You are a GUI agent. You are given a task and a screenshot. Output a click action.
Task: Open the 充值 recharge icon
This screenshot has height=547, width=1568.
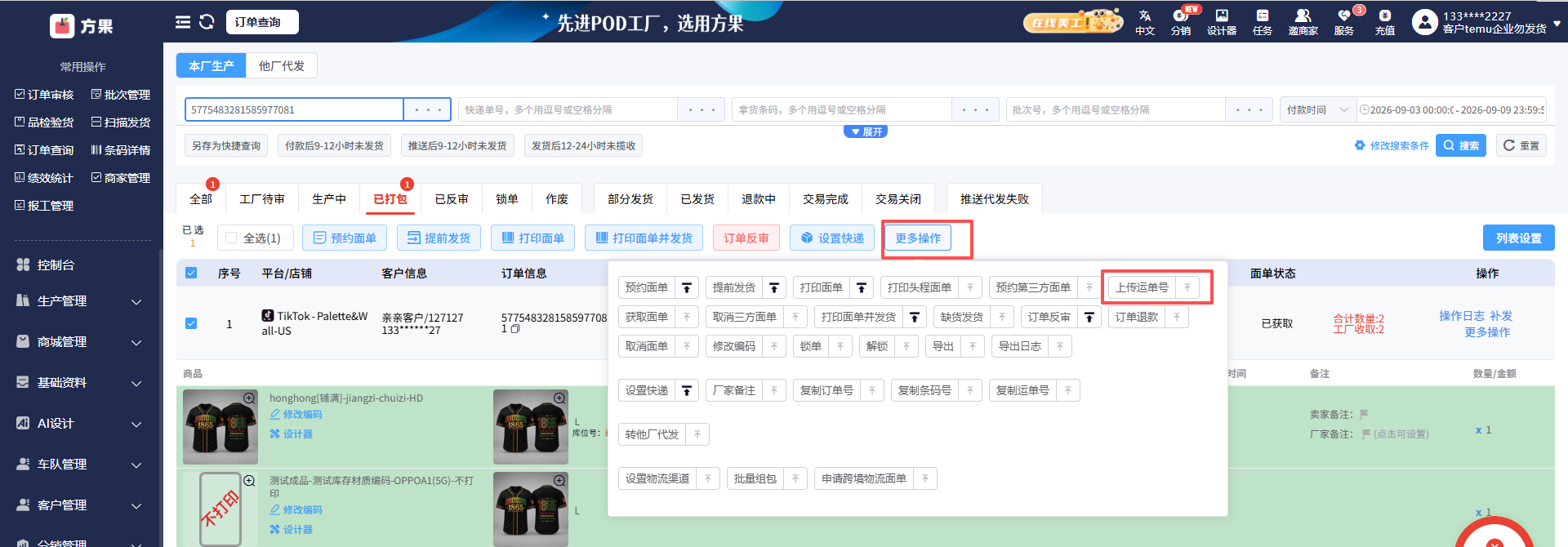(1385, 22)
